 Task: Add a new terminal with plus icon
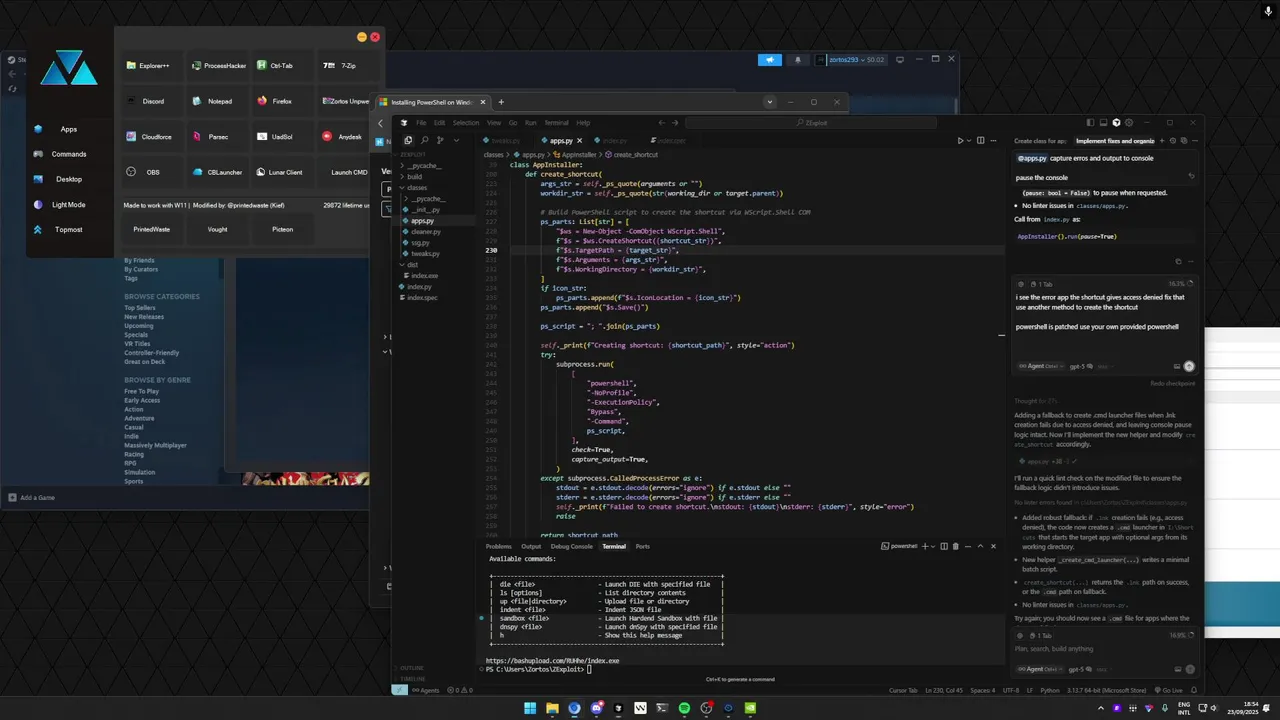coord(925,546)
